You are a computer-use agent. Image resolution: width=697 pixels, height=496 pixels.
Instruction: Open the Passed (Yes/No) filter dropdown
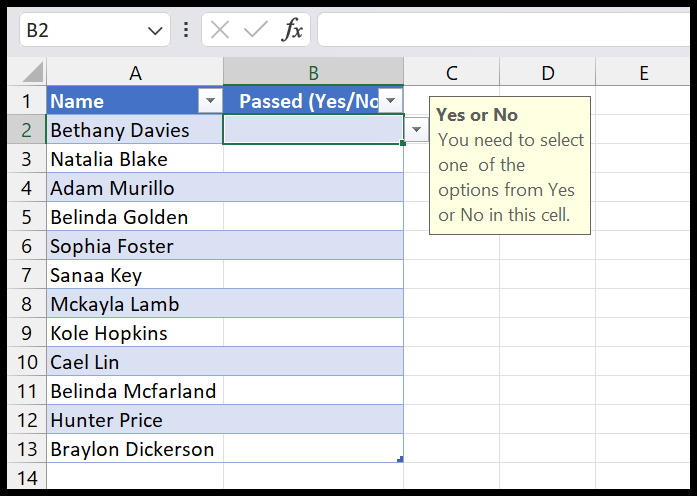pyautogui.click(x=391, y=101)
